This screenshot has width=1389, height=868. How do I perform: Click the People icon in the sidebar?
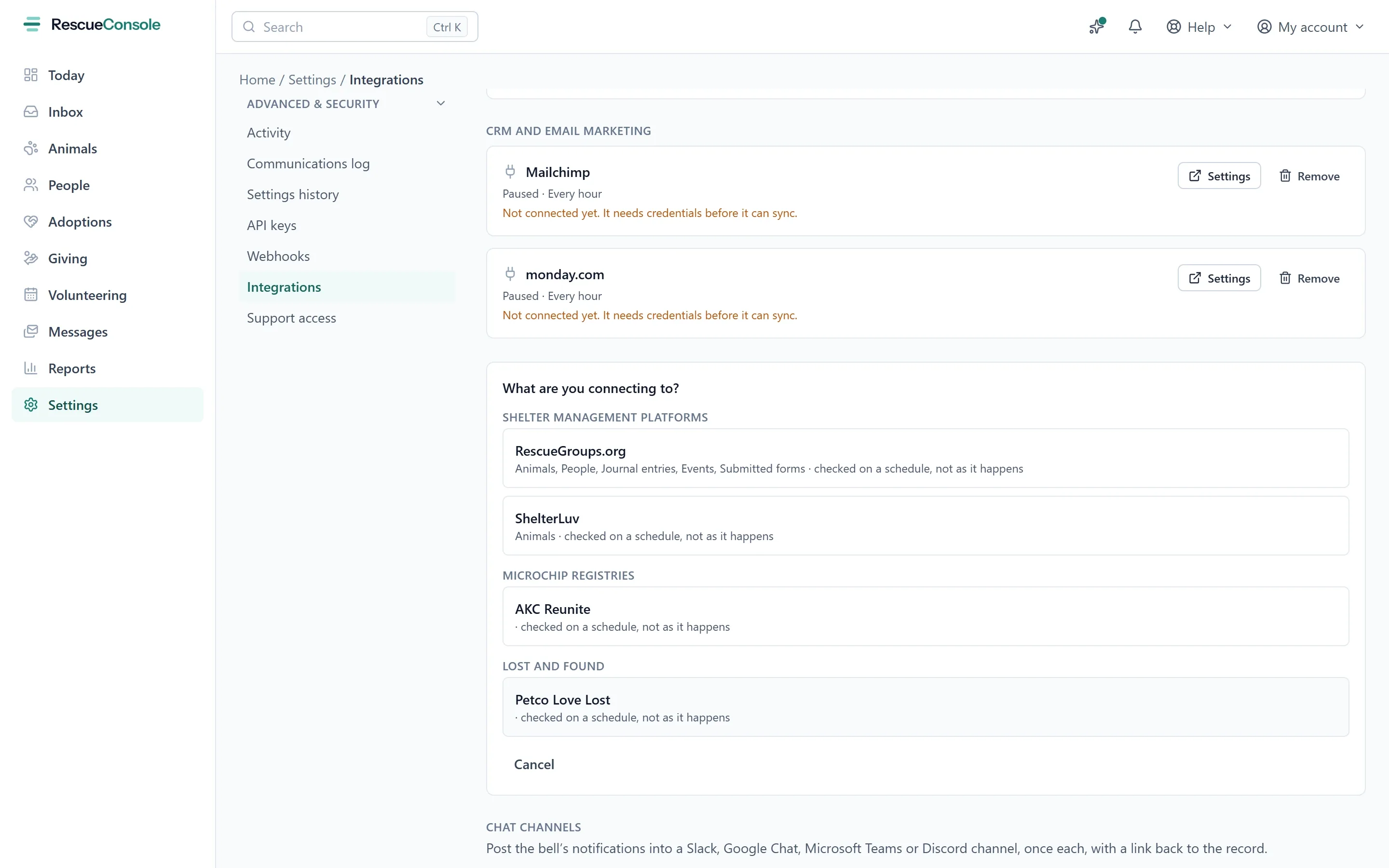[x=31, y=186]
